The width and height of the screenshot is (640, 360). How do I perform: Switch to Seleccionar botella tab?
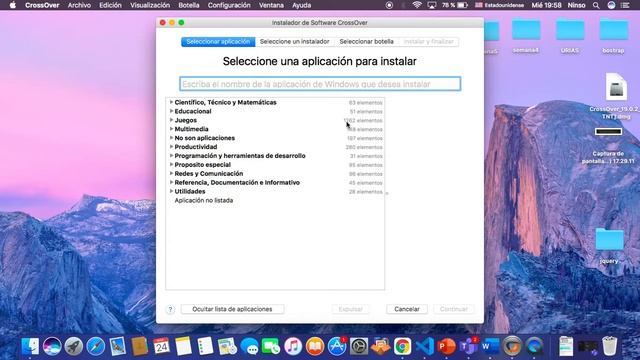click(367, 42)
